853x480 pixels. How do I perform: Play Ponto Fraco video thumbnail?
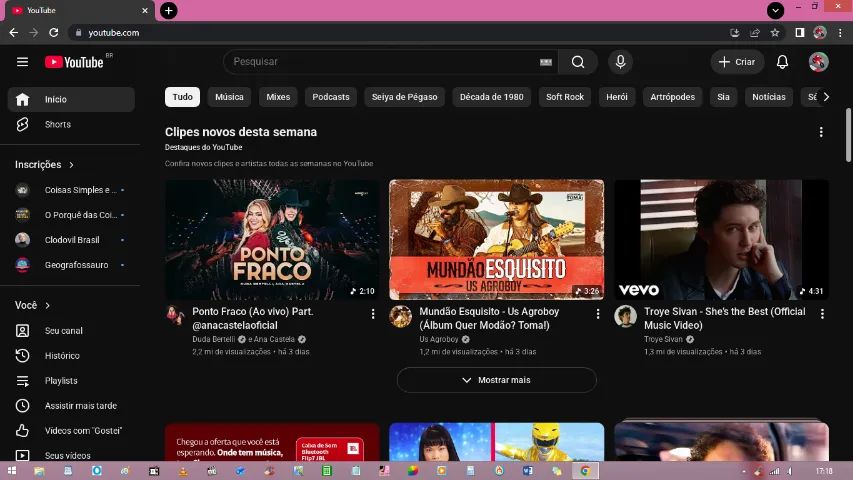coord(272,239)
